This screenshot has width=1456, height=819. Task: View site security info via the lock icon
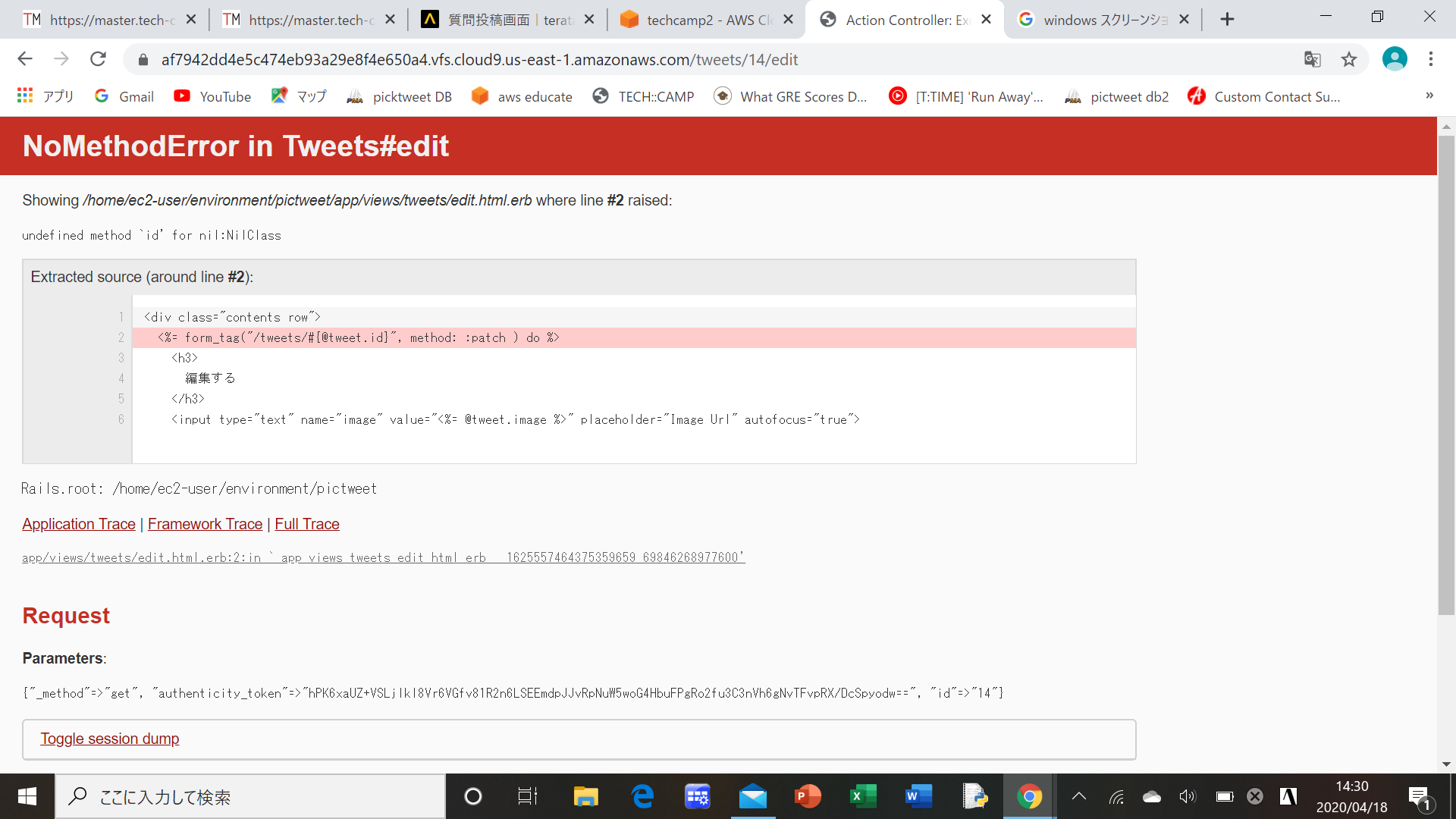(x=143, y=59)
